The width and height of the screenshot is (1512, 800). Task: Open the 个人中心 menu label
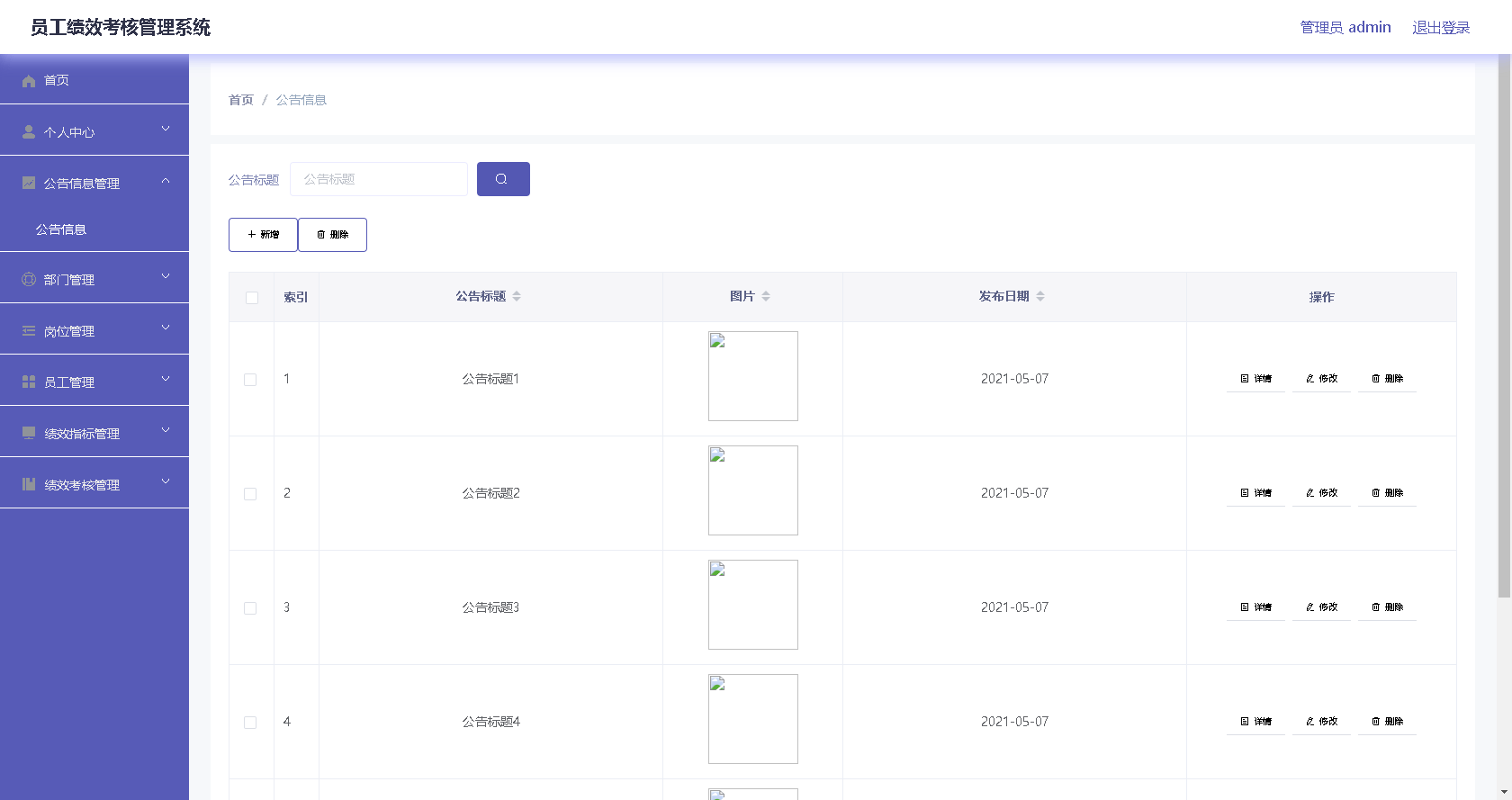pyautogui.click(x=69, y=132)
